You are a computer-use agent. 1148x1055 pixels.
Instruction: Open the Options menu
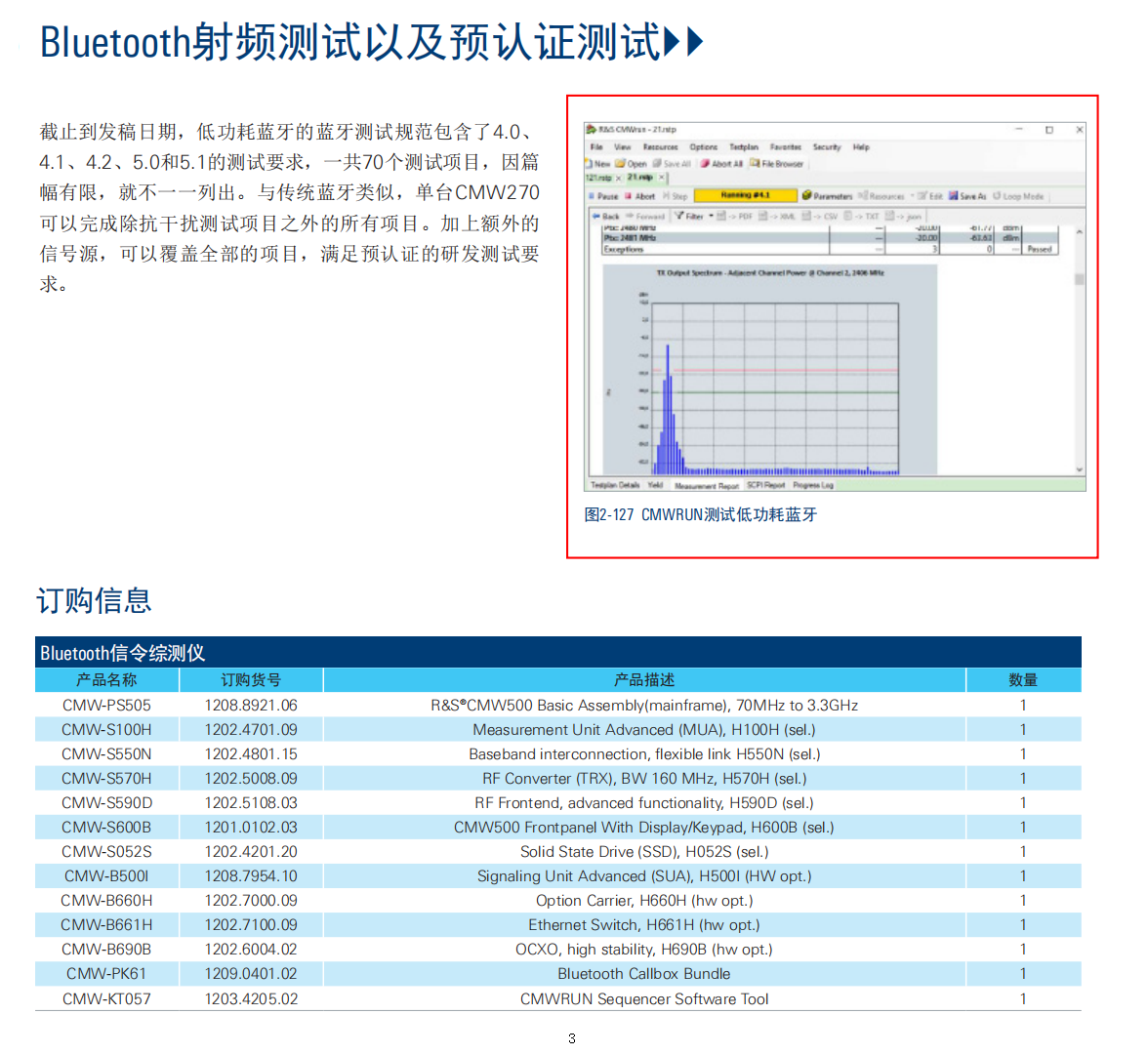pyautogui.click(x=704, y=147)
